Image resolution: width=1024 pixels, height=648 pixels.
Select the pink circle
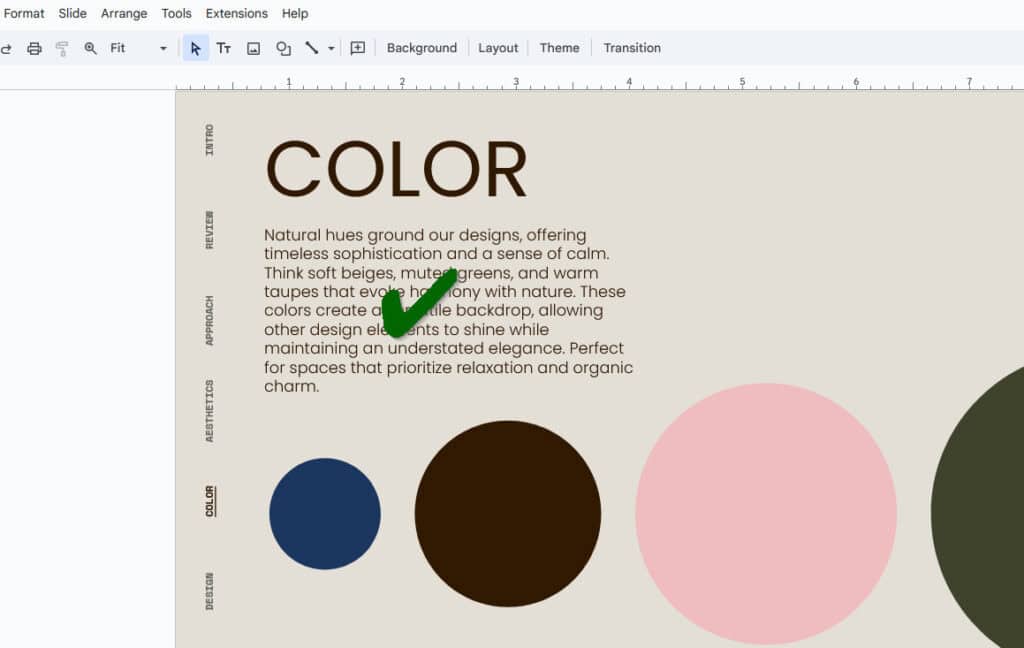coord(765,513)
